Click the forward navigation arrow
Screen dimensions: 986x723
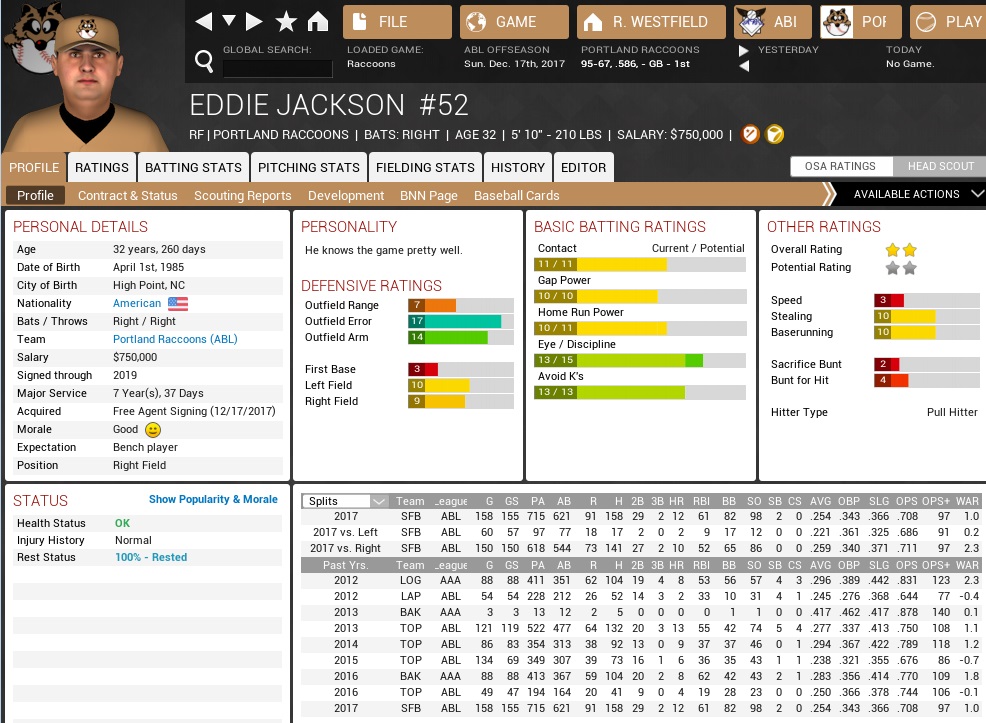pos(254,22)
